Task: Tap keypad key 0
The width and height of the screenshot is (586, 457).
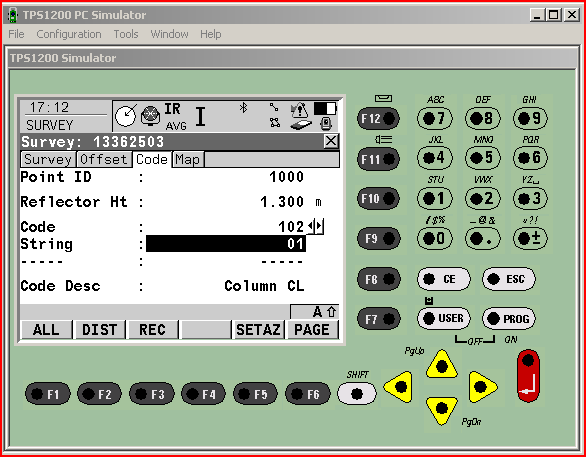Action: coord(435,238)
